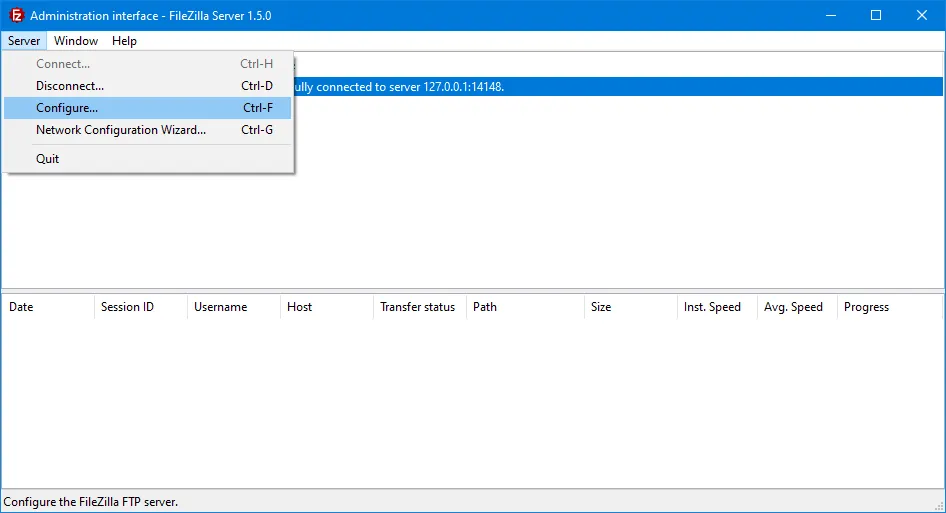This screenshot has width=946, height=513.
Task: Sort by the Date column header
Action: (x=48, y=307)
